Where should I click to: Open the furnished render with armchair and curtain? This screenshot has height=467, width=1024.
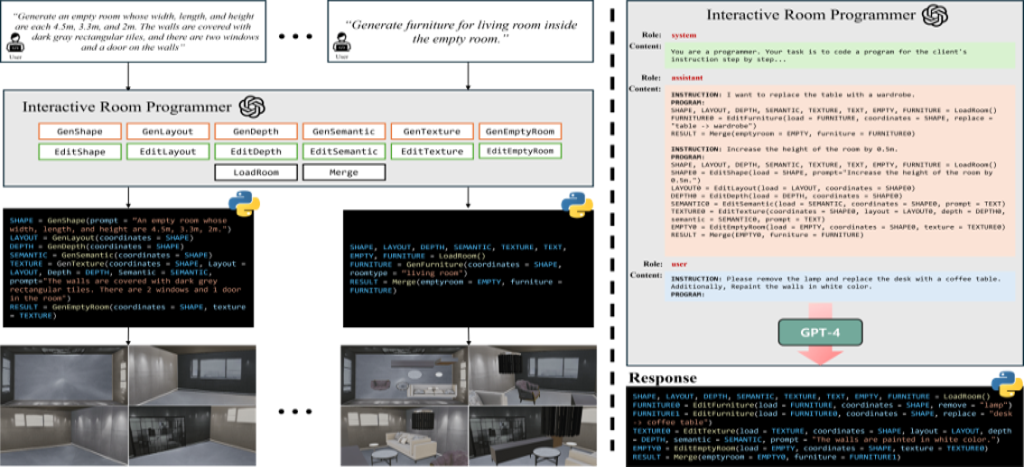coord(532,376)
